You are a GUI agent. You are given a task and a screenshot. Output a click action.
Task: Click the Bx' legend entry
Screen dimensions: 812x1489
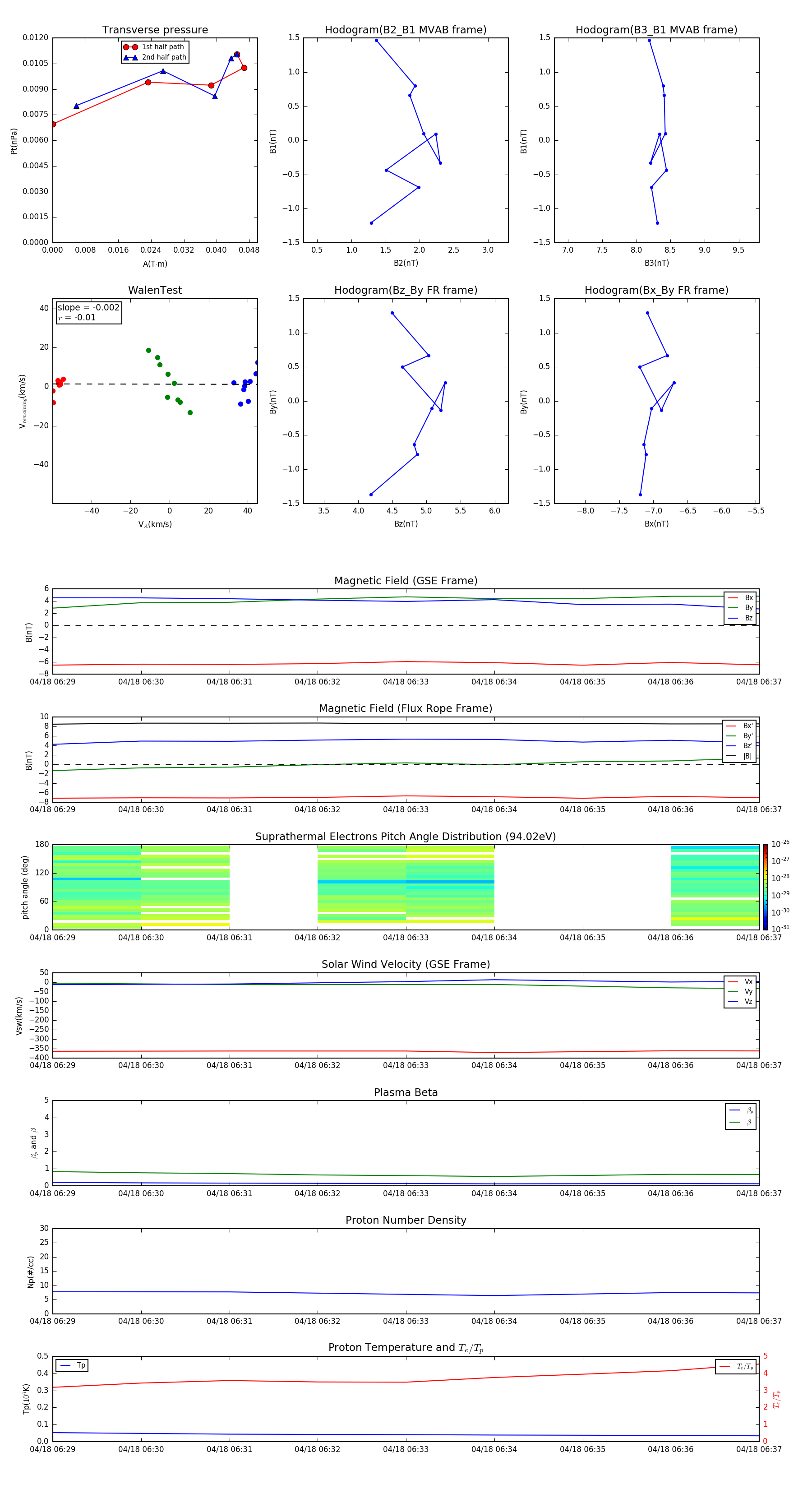click(x=740, y=726)
